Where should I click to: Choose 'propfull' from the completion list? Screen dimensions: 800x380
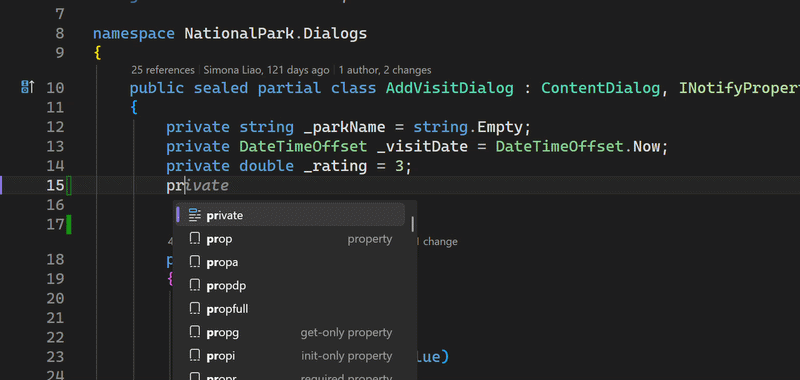tap(290, 309)
